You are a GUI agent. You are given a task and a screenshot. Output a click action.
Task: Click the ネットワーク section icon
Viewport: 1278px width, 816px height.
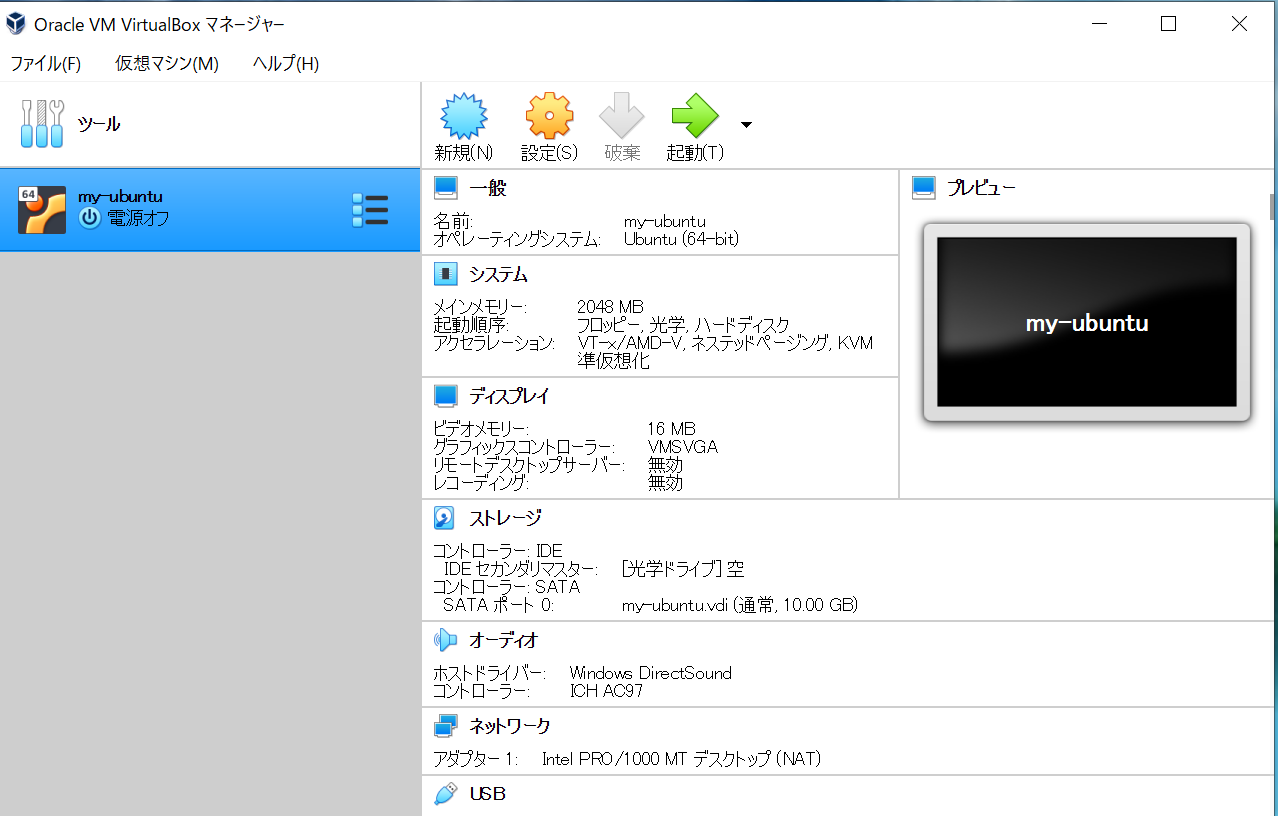pos(445,726)
